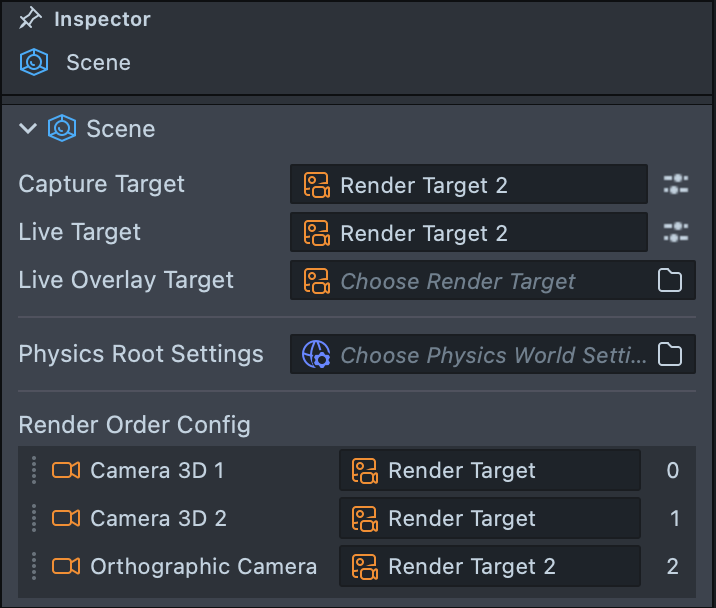Select Live Target Render Target 2 field
This screenshot has width=716, height=608.
coord(468,233)
